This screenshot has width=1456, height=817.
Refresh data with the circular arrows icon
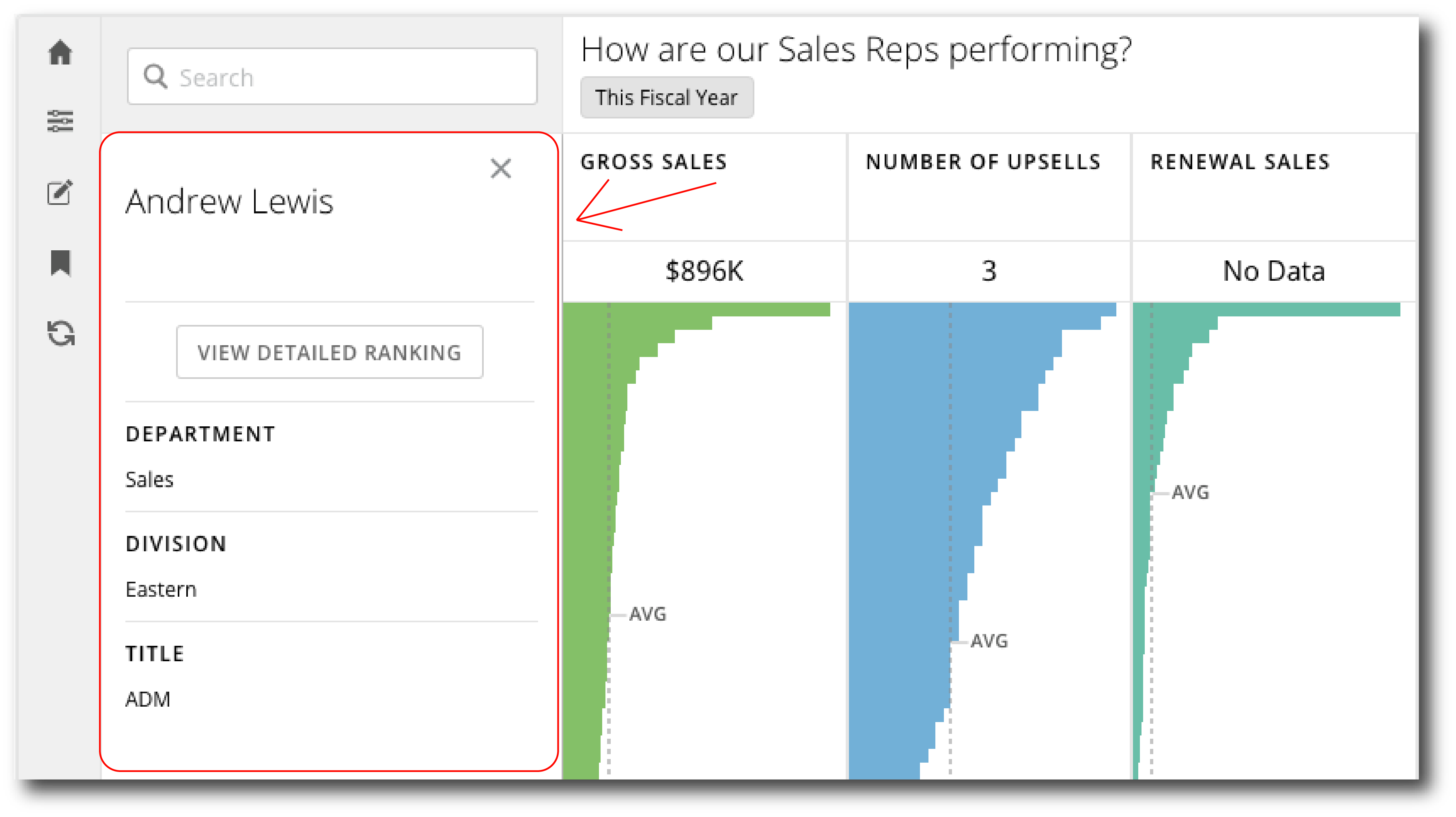coord(60,333)
